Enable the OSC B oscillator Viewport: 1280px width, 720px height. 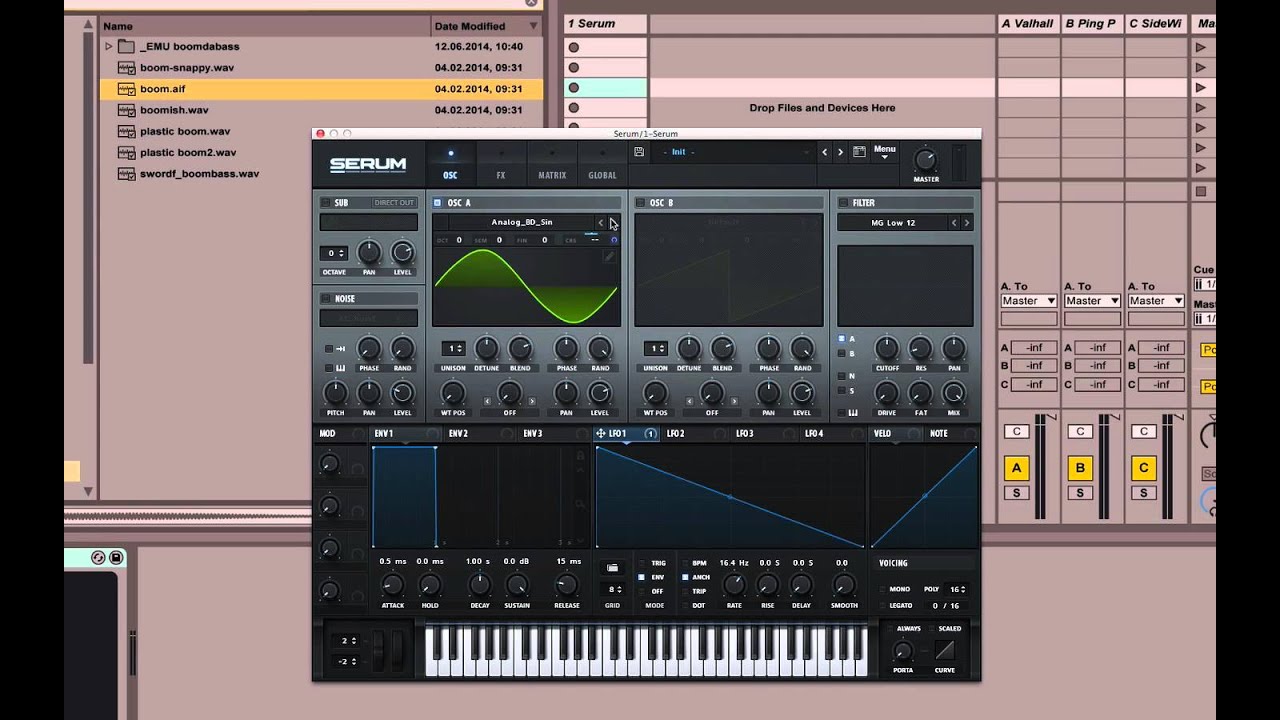click(640, 203)
